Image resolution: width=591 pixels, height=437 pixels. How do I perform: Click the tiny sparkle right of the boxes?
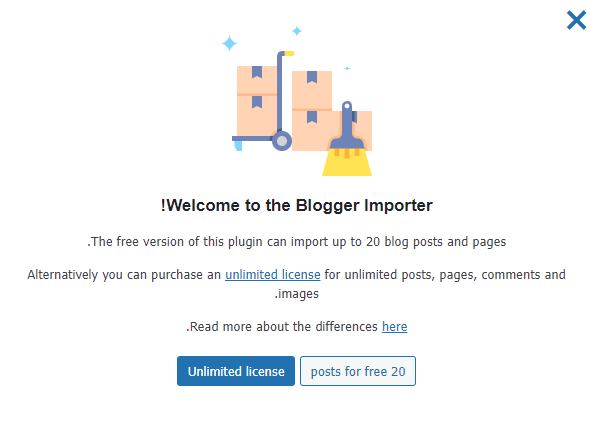coord(347,68)
